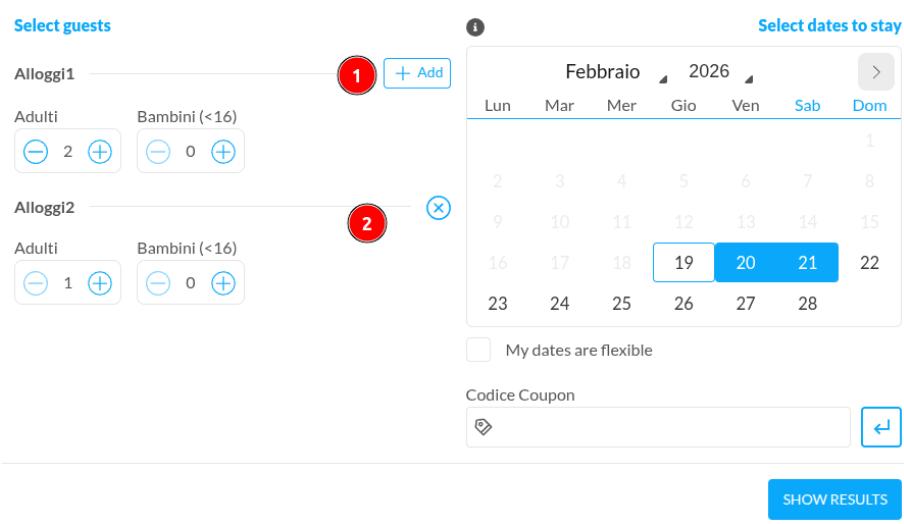904x524 pixels.
Task: Increase Bambini count for Alloggi1
Action: coord(223,151)
